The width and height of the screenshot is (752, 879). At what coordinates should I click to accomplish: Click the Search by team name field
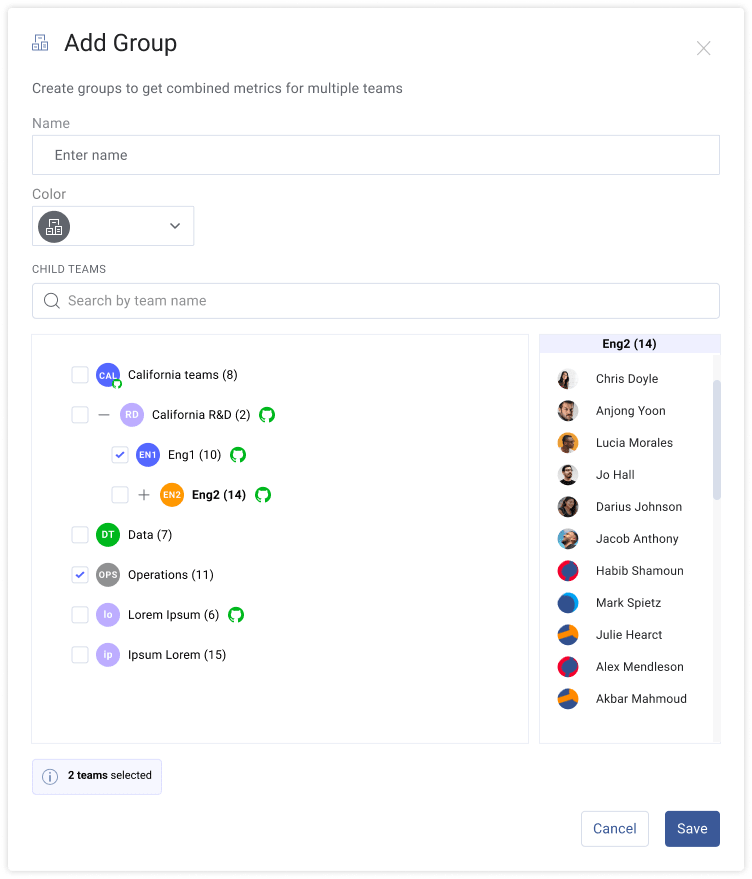[x=376, y=301]
